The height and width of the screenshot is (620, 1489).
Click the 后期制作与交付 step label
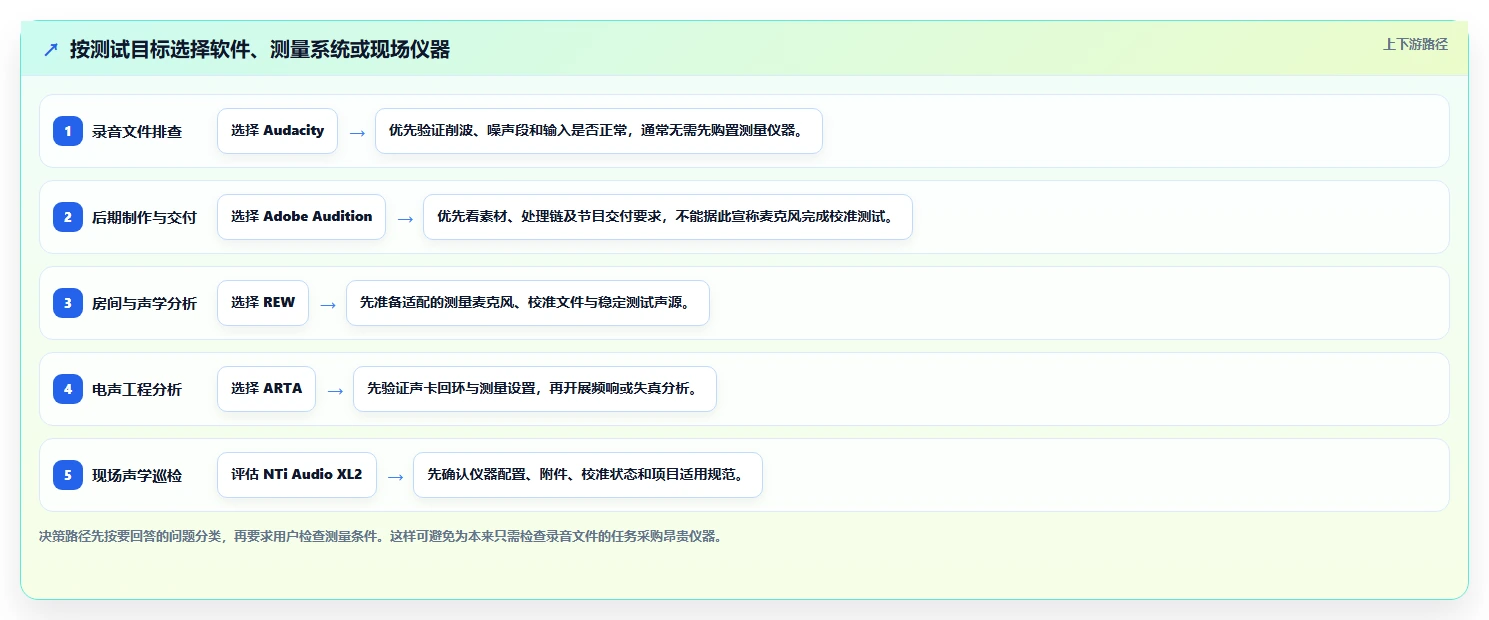[x=144, y=217]
